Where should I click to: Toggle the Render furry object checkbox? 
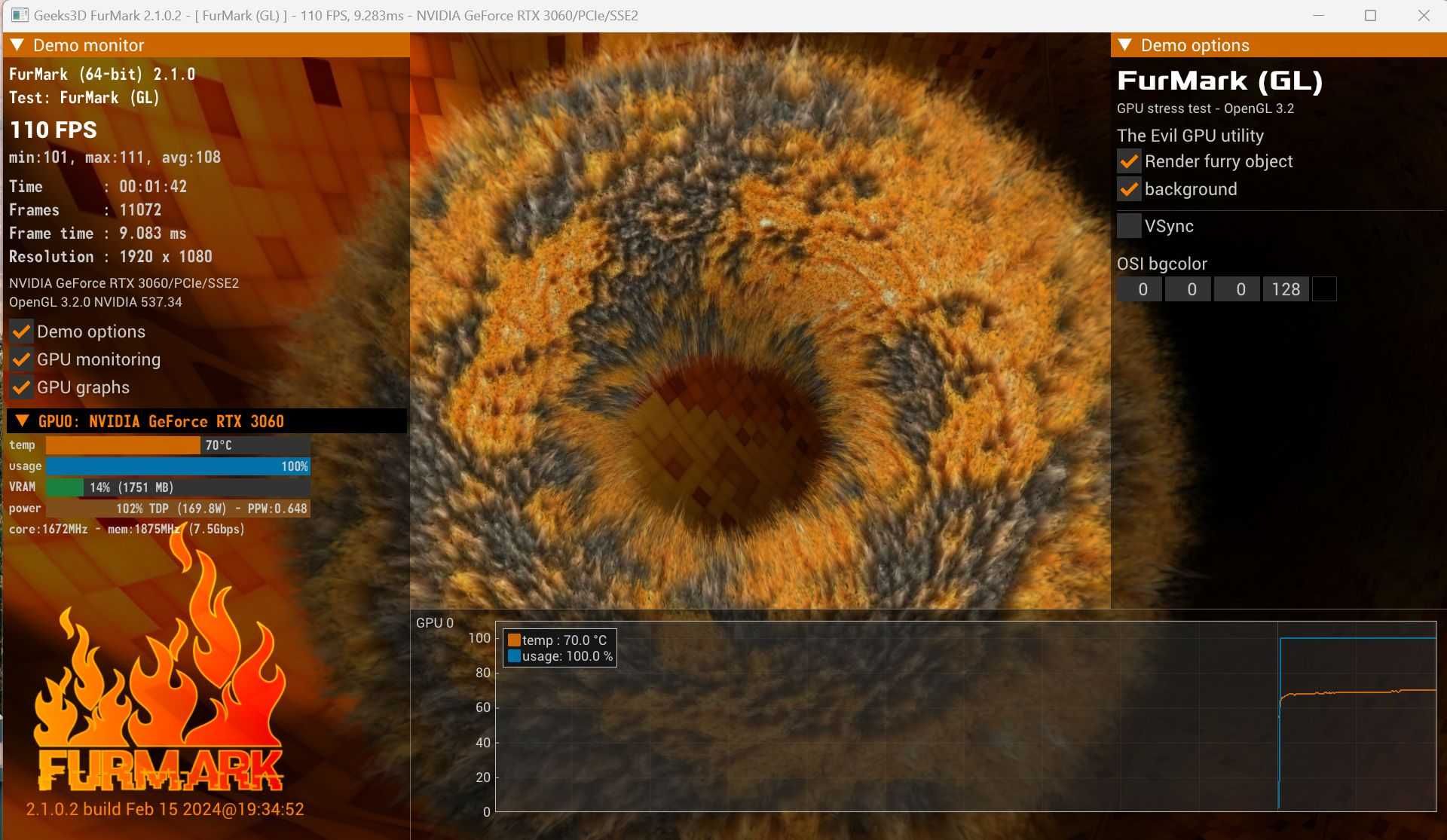click(x=1129, y=161)
